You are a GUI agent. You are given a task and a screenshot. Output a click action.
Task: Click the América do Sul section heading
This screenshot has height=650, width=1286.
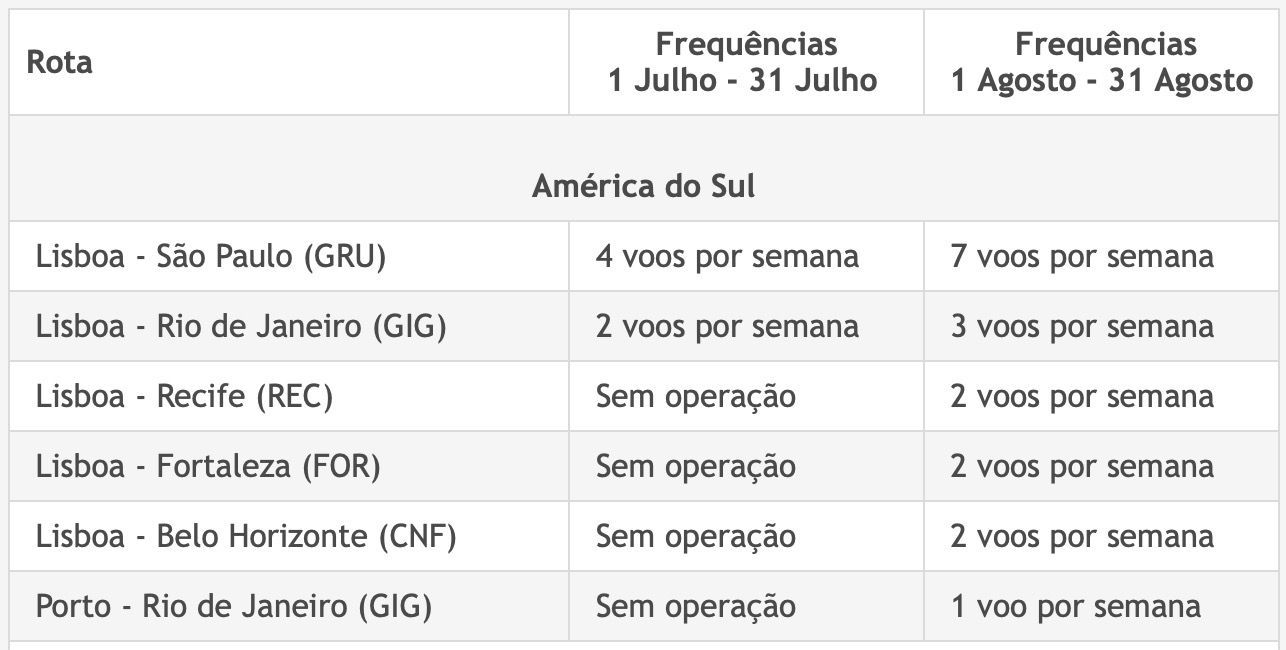644,186
